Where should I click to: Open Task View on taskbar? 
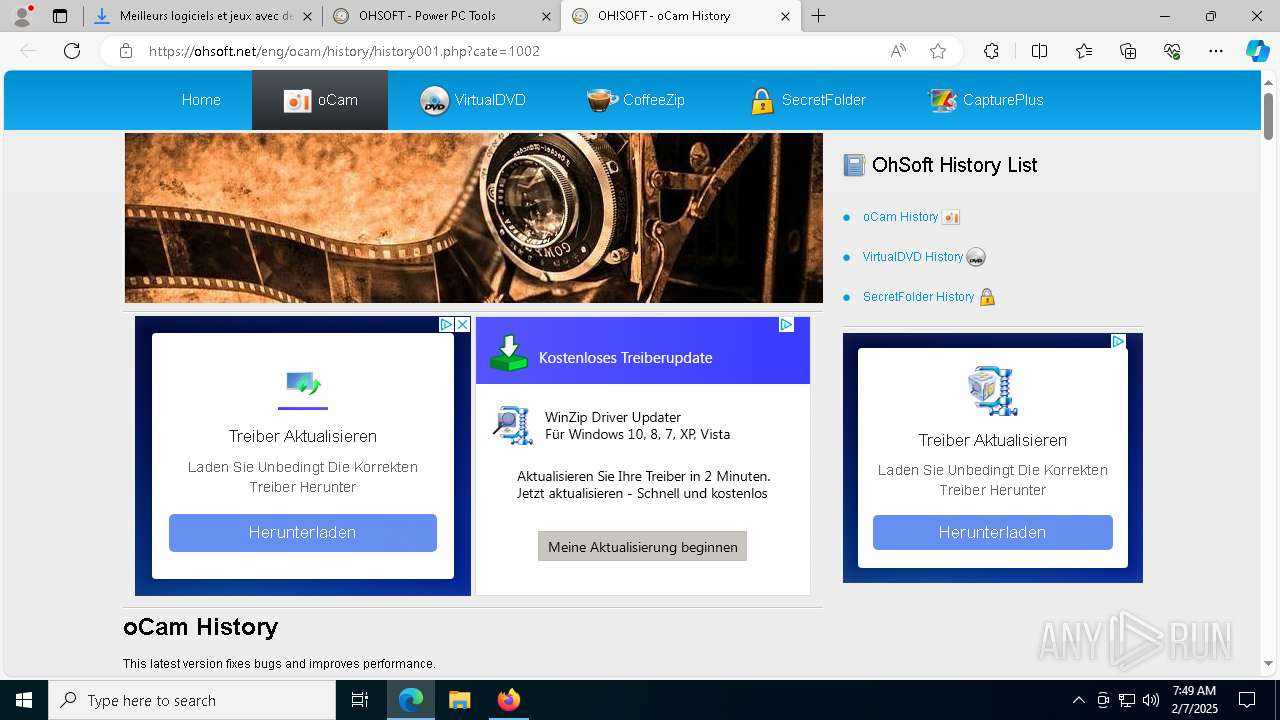coord(360,700)
